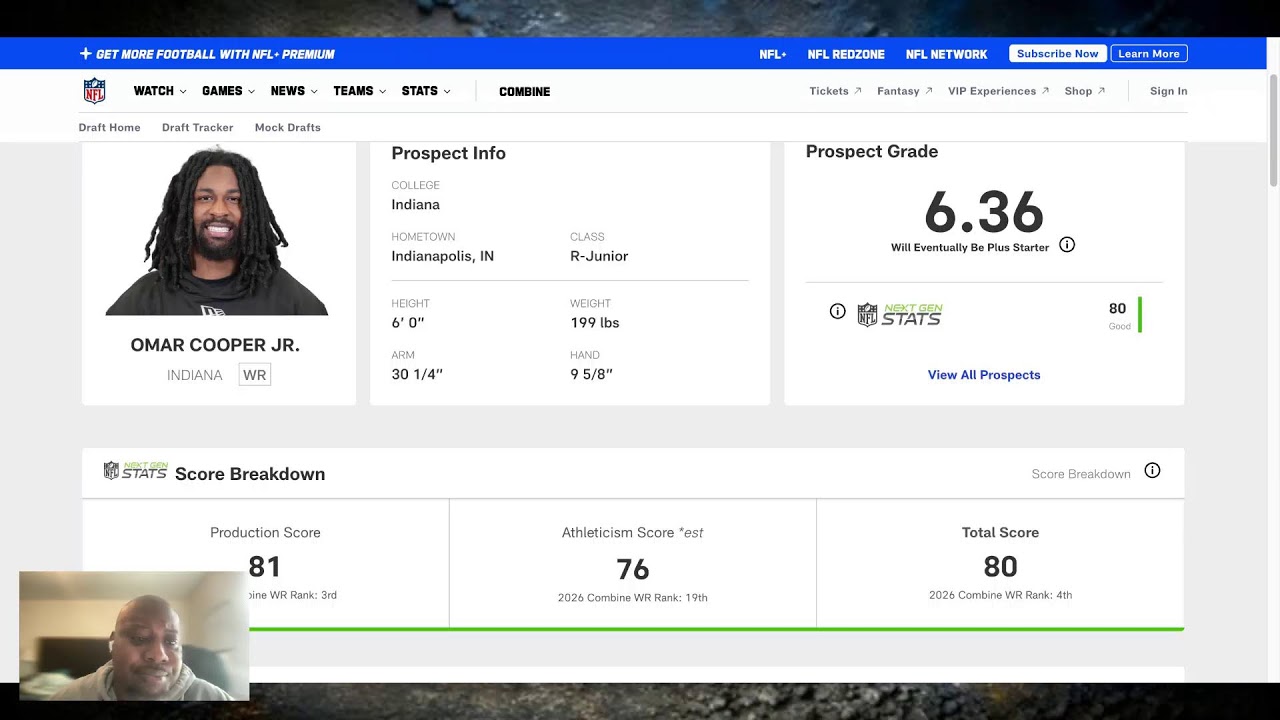The height and width of the screenshot is (720, 1280).
Task: Open the Shop link
Action: (1085, 91)
